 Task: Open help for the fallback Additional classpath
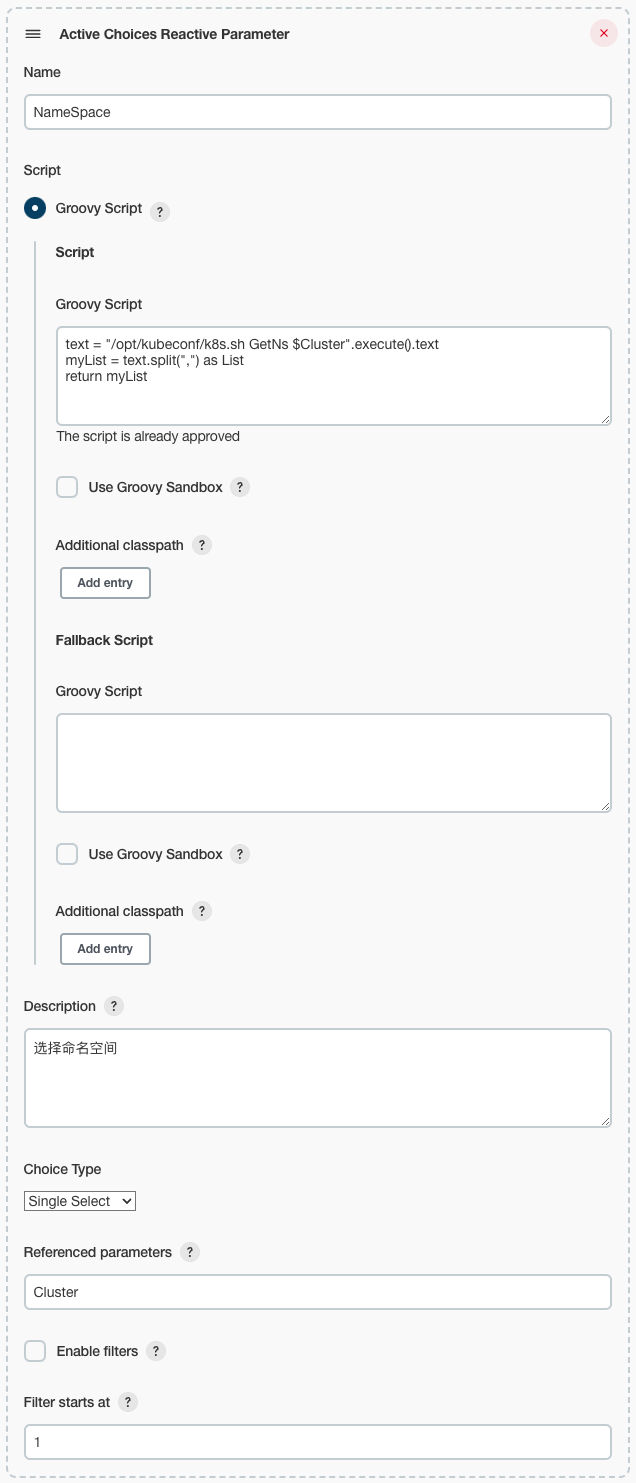201,911
